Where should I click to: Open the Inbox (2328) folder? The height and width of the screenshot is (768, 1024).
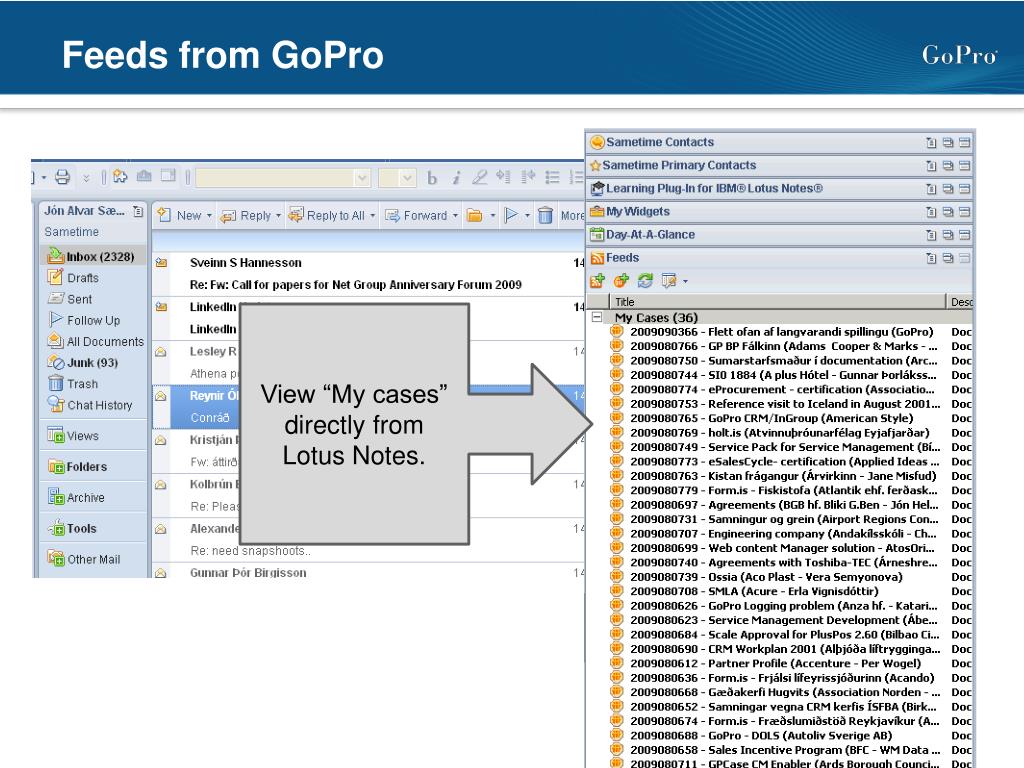click(91, 257)
